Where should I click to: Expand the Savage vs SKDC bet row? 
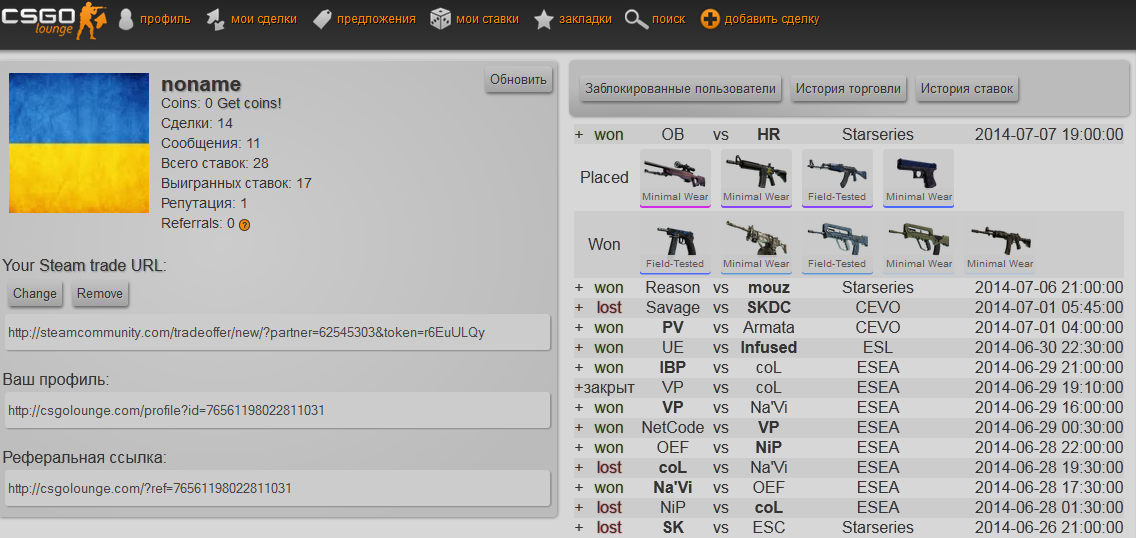579,308
